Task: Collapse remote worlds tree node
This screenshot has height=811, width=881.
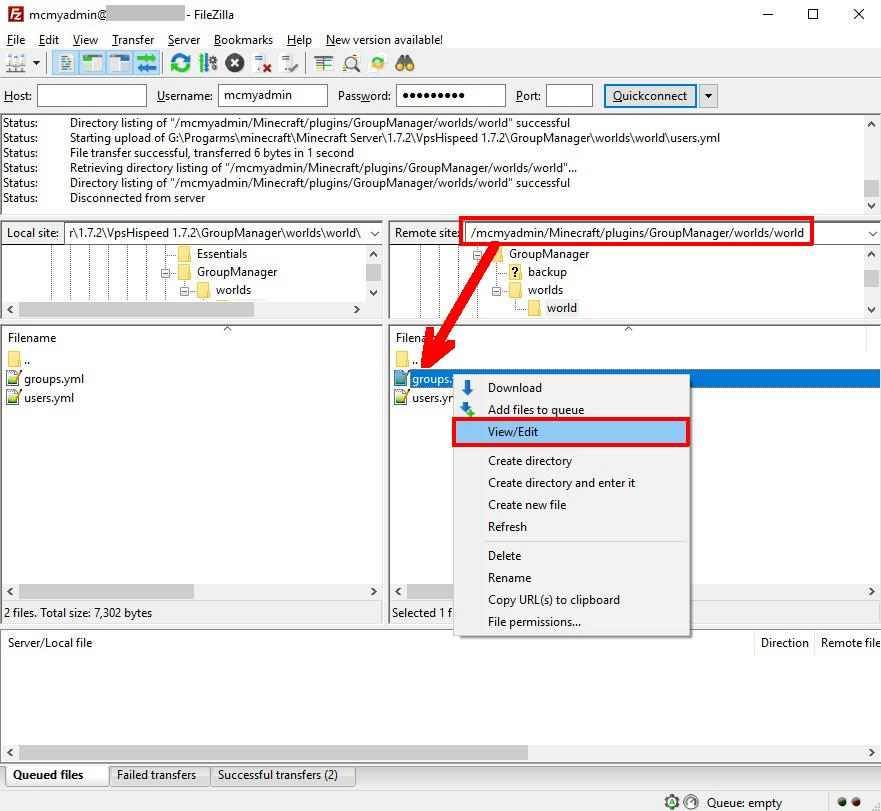Action: pyautogui.click(x=496, y=291)
